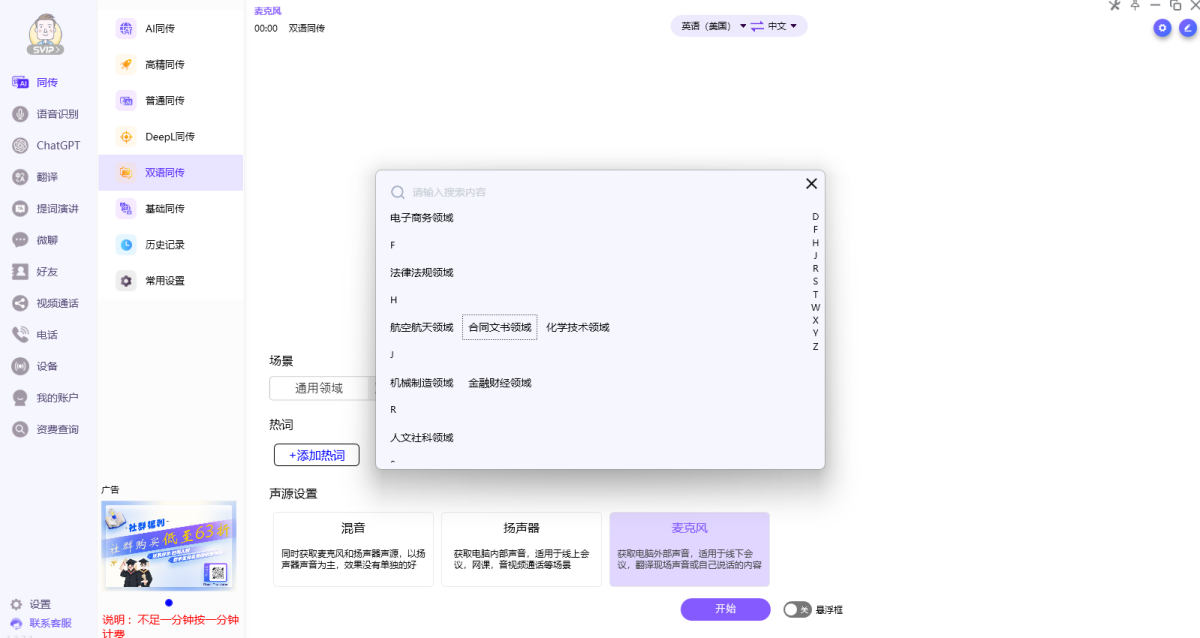Select 合同文书领域 in the domain list
Image resolution: width=1200 pixels, height=638 pixels.
499,327
